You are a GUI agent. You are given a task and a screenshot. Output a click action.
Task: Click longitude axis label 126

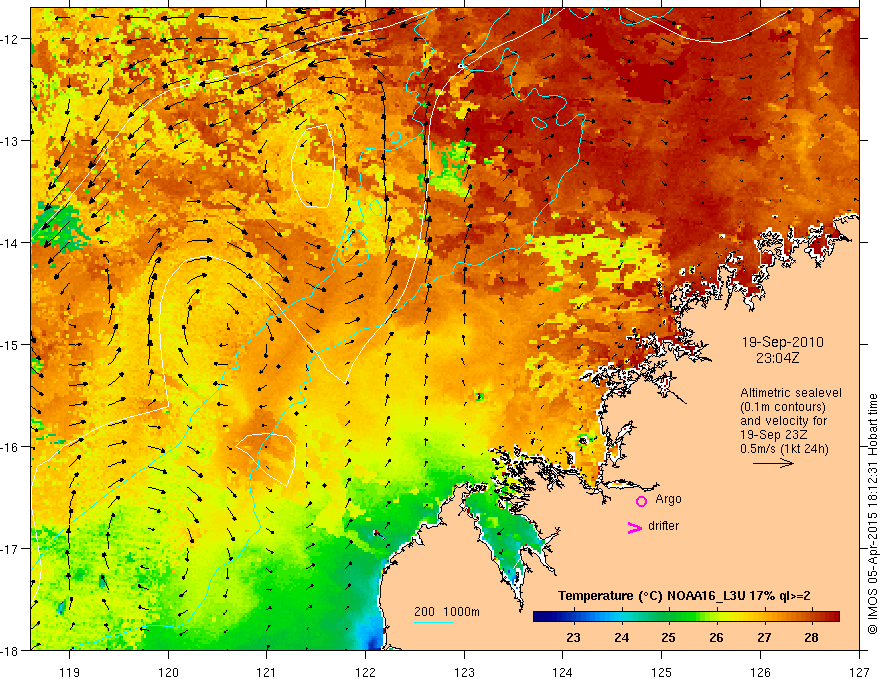[760, 672]
